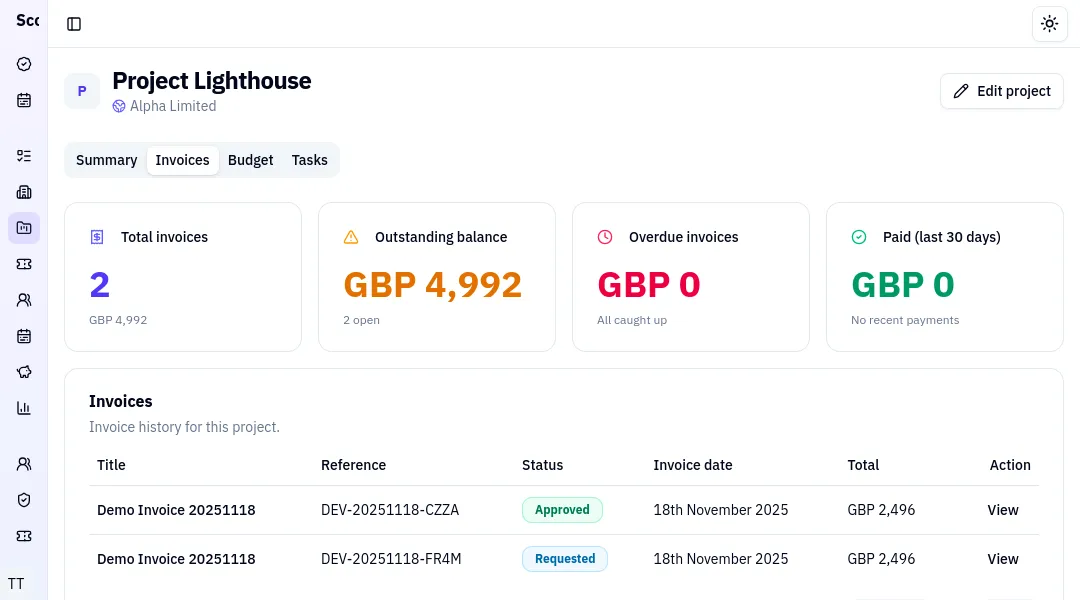Viewport: 1080px width, 600px height.
Task: Open the checklist icon in the sidebar
Action: point(24,156)
